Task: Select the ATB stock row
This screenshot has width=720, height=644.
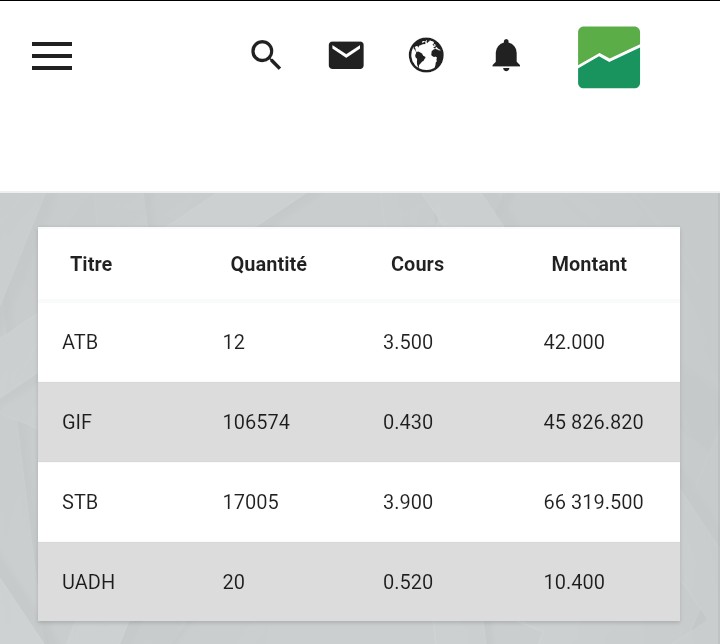Action: tap(80, 342)
